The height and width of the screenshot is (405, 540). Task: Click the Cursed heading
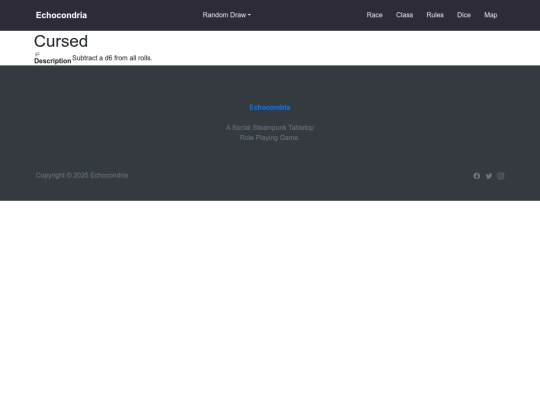tap(61, 41)
